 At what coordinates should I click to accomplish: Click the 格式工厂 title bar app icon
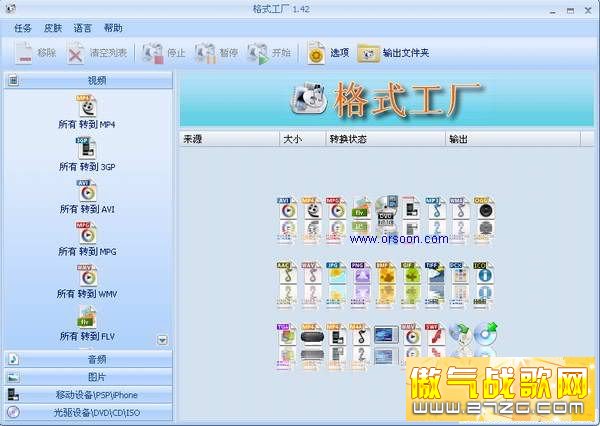(11, 9)
